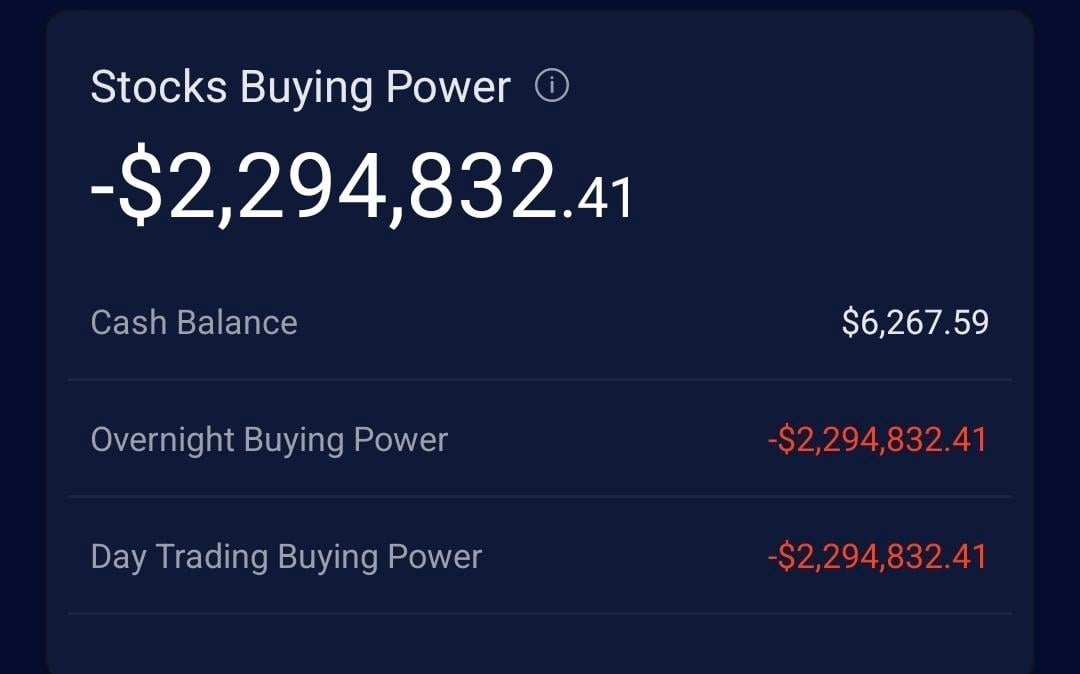Tap empty card area below Day Trading row

point(540,645)
